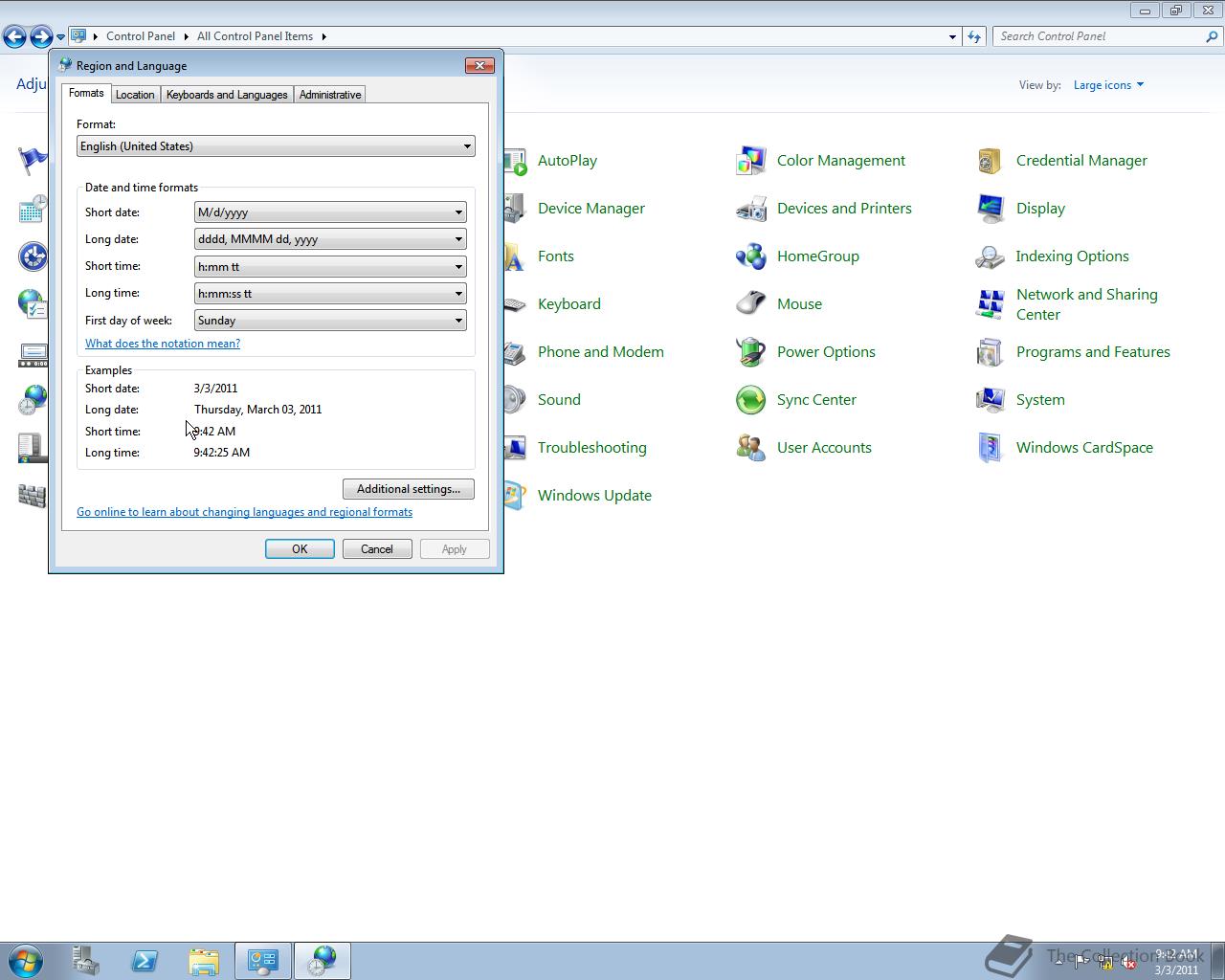Screen dimensions: 1225x980
Task: Click the muted volume tray icon
Action: (1128, 963)
